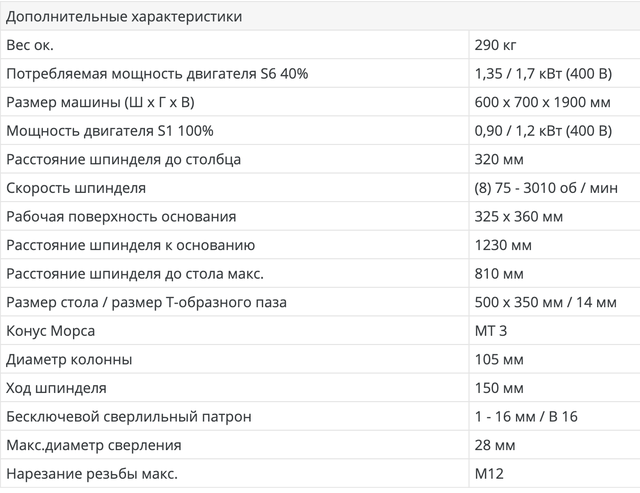Select the 'Мощность двигателя S1 100%' label
The height and width of the screenshot is (493, 640).
coord(109,131)
